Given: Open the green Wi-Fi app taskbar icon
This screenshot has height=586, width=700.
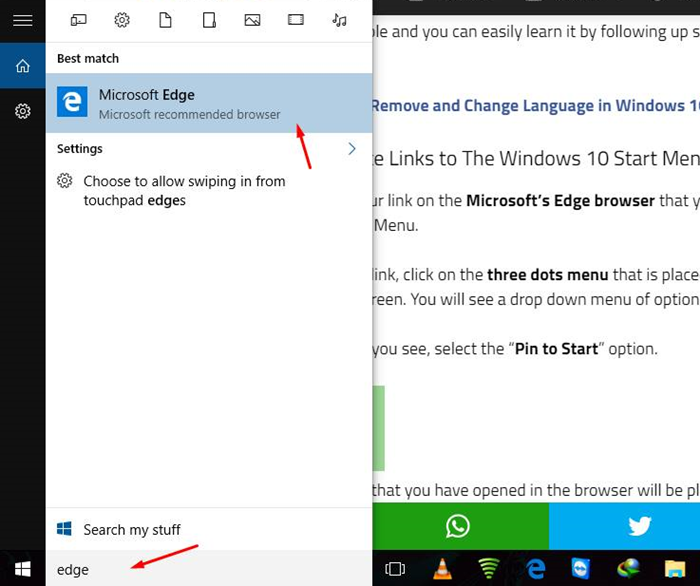Looking at the screenshot, I should pyautogui.click(x=489, y=569).
